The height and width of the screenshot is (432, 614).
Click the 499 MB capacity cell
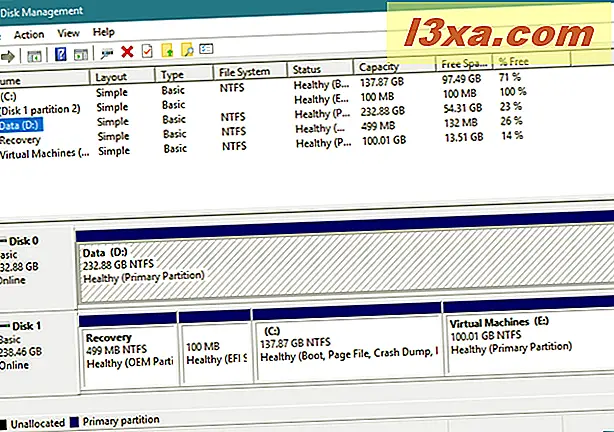pos(378,126)
